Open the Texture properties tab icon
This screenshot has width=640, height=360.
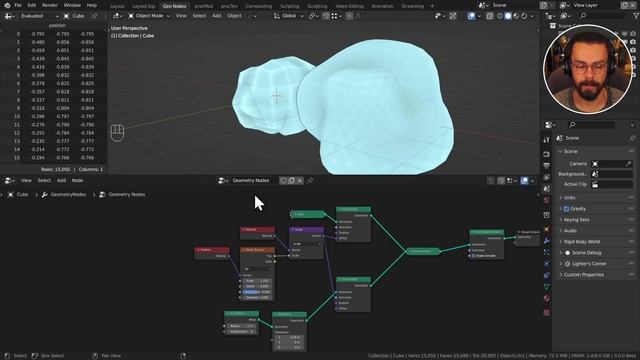[x=547, y=313]
